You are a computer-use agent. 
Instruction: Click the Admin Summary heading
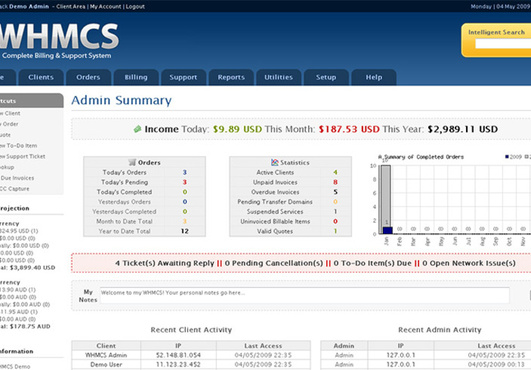coord(122,100)
